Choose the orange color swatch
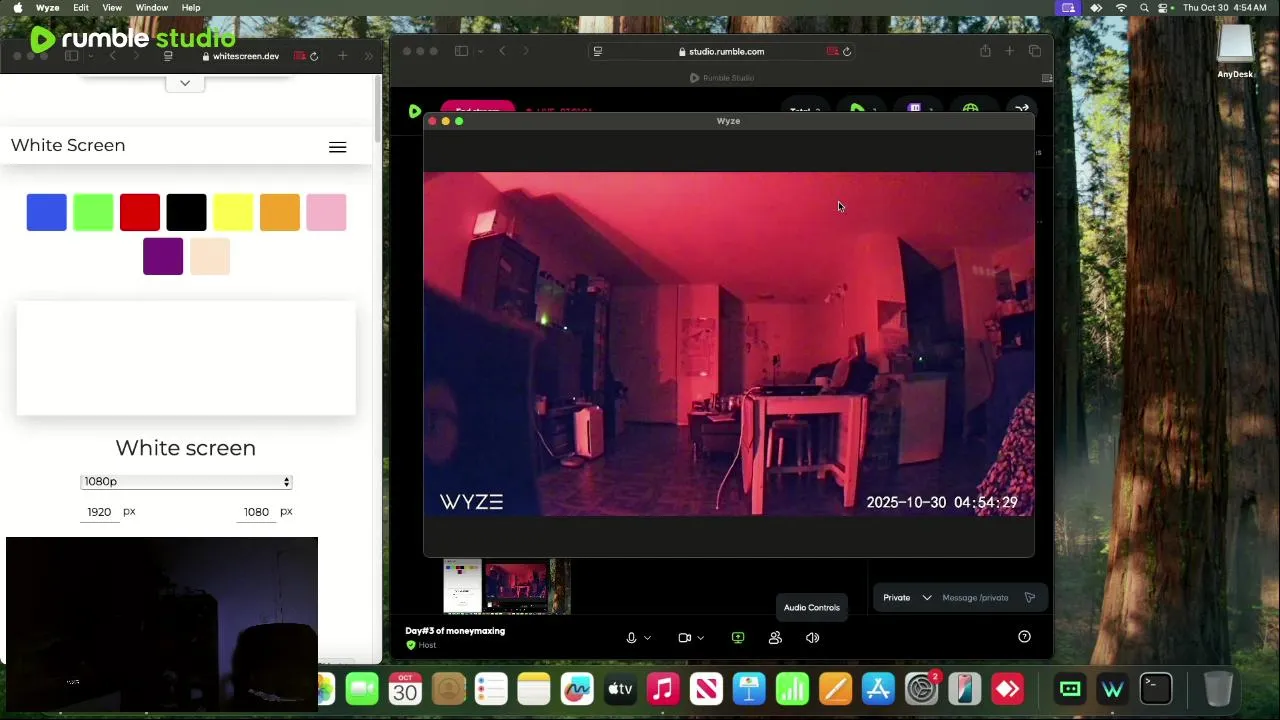This screenshot has width=1280, height=720. [x=280, y=213]
